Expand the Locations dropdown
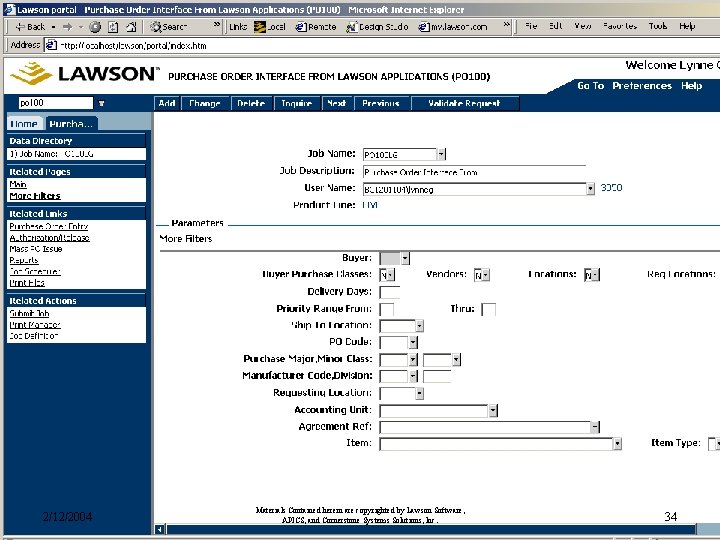The width and height of the screenshot is (720, 540). 596,275
